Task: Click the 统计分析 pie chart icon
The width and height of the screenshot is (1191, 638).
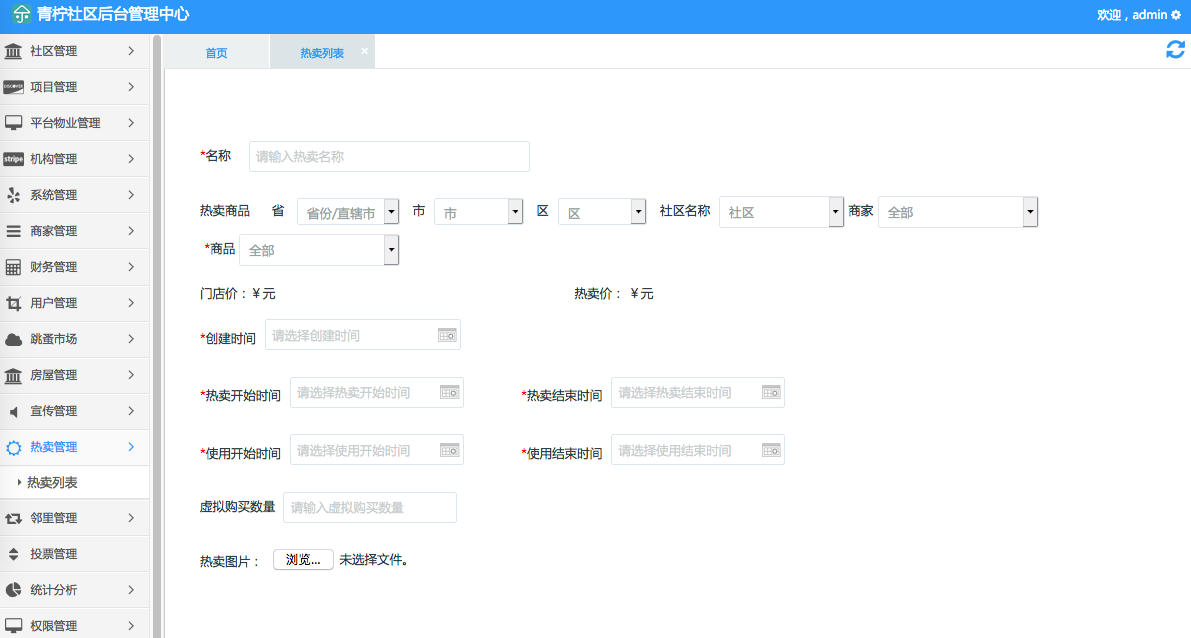Action: point(13,590)
